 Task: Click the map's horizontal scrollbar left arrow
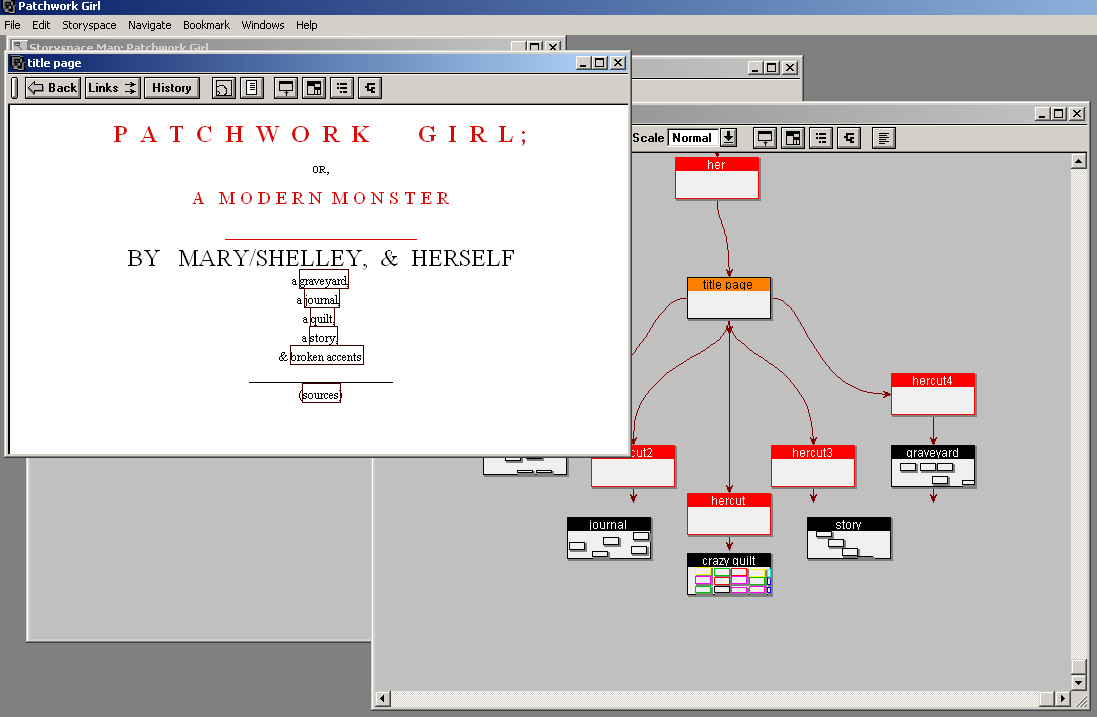383,698
